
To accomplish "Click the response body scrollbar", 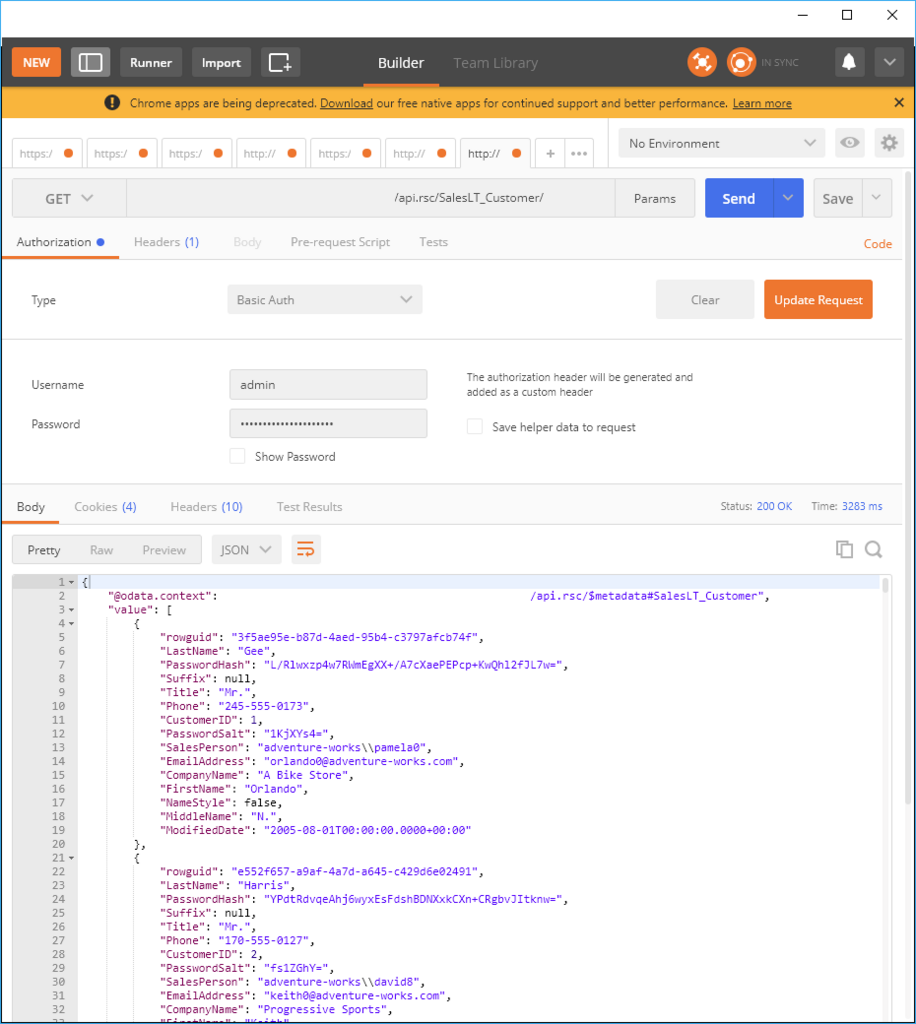I will click(x=885, y=584).
